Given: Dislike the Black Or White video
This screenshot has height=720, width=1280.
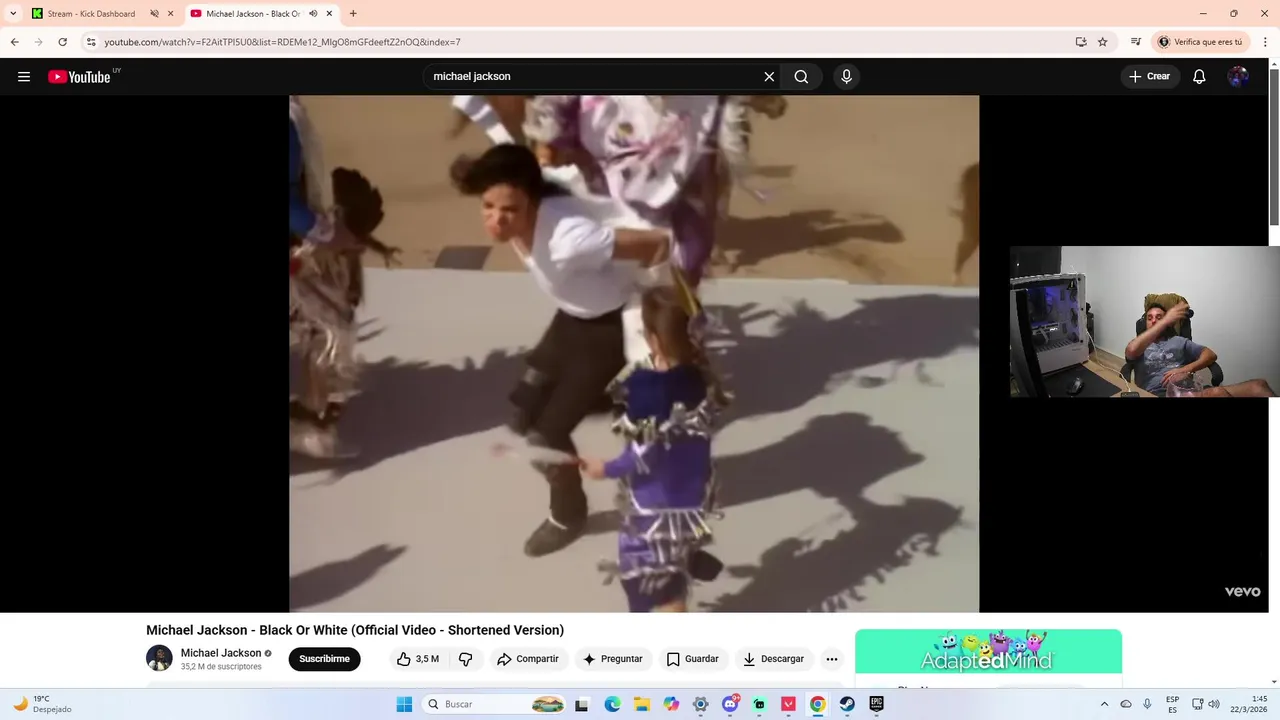Looking at the screenshot, I should [465, 659].
